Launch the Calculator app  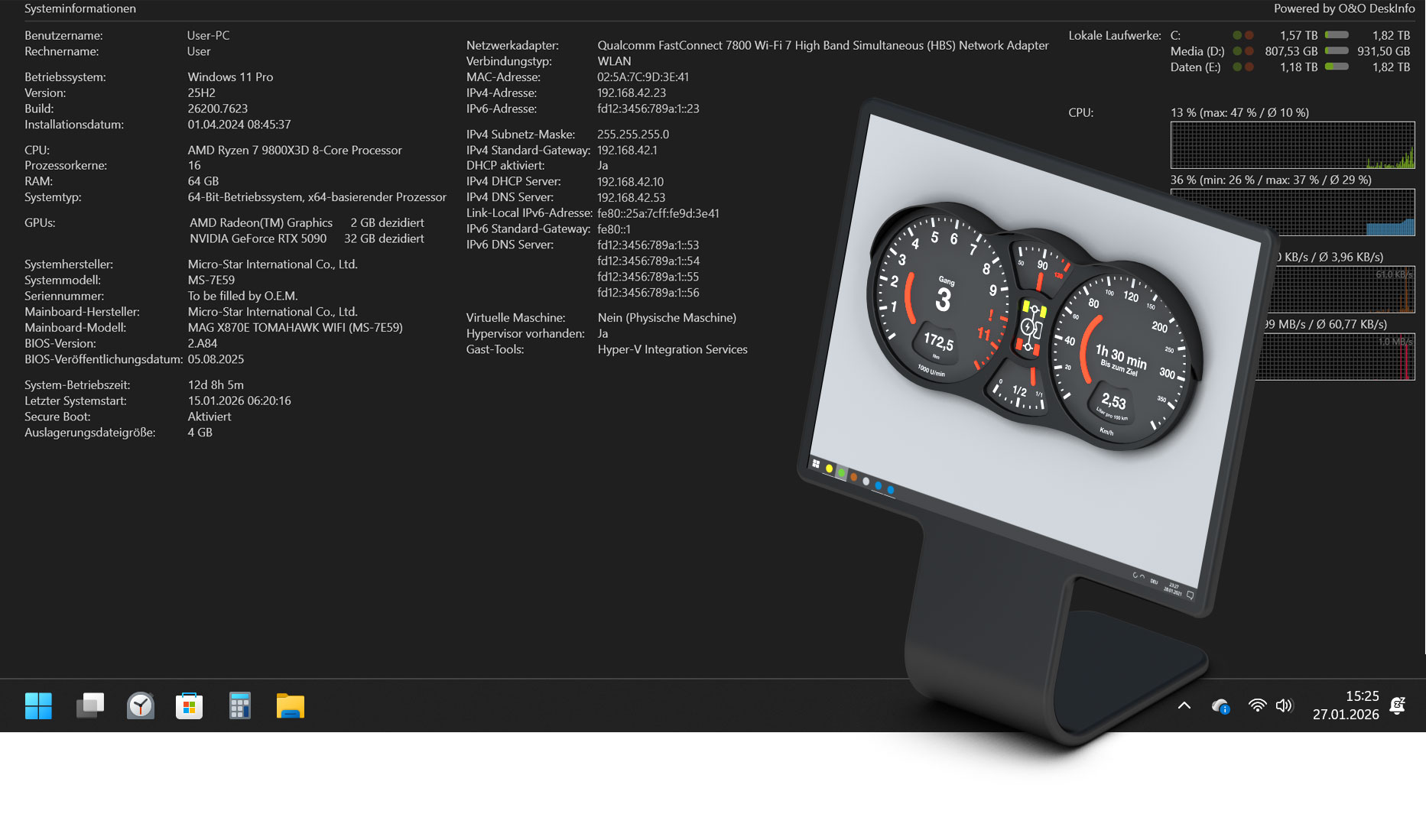[239, 705]
